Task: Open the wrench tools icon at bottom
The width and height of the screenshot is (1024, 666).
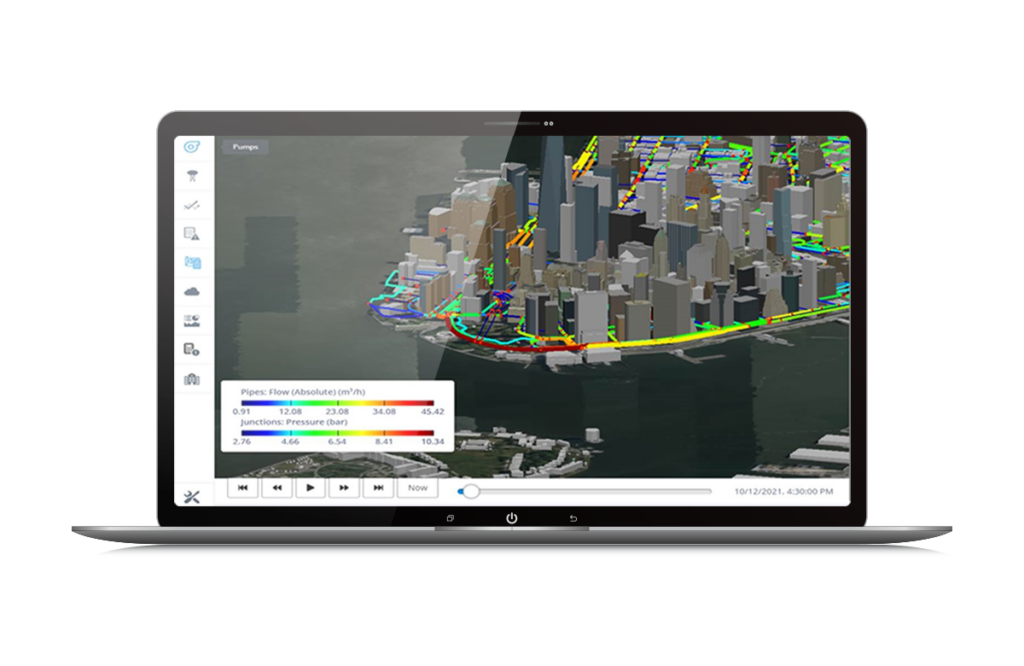Action: click(192, 496)
